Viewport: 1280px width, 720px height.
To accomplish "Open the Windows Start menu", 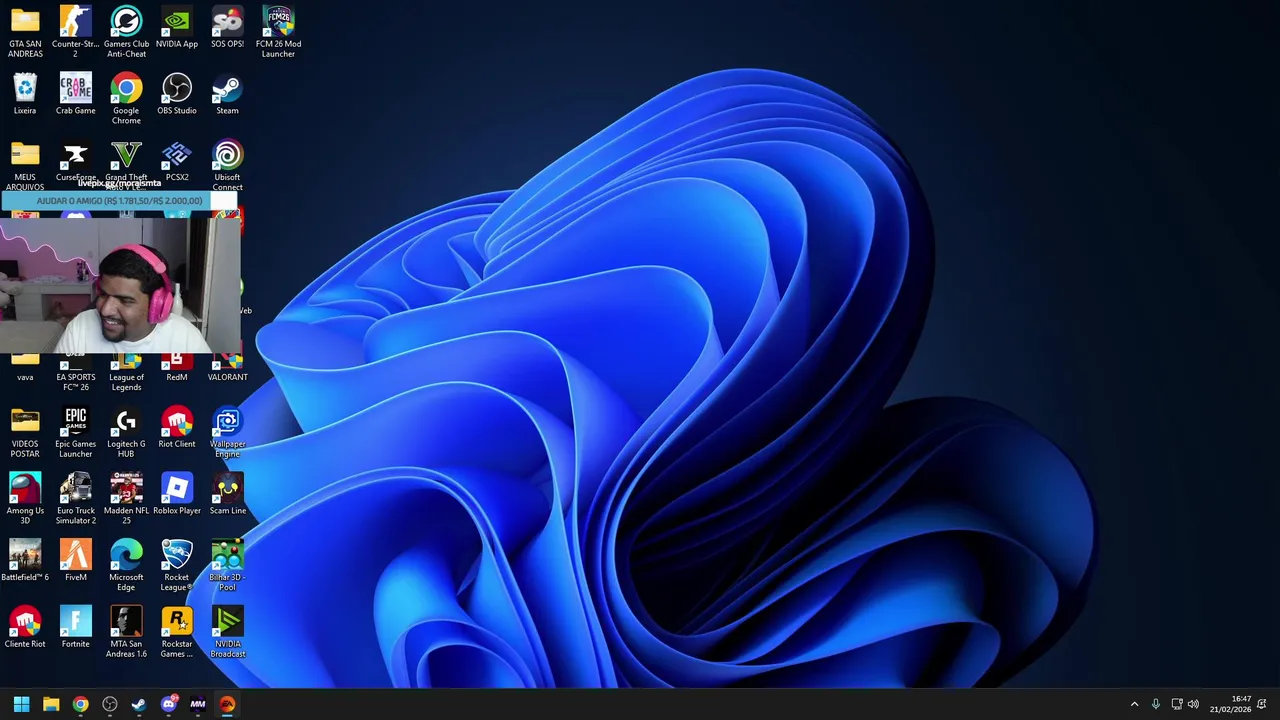I will 21,704.
